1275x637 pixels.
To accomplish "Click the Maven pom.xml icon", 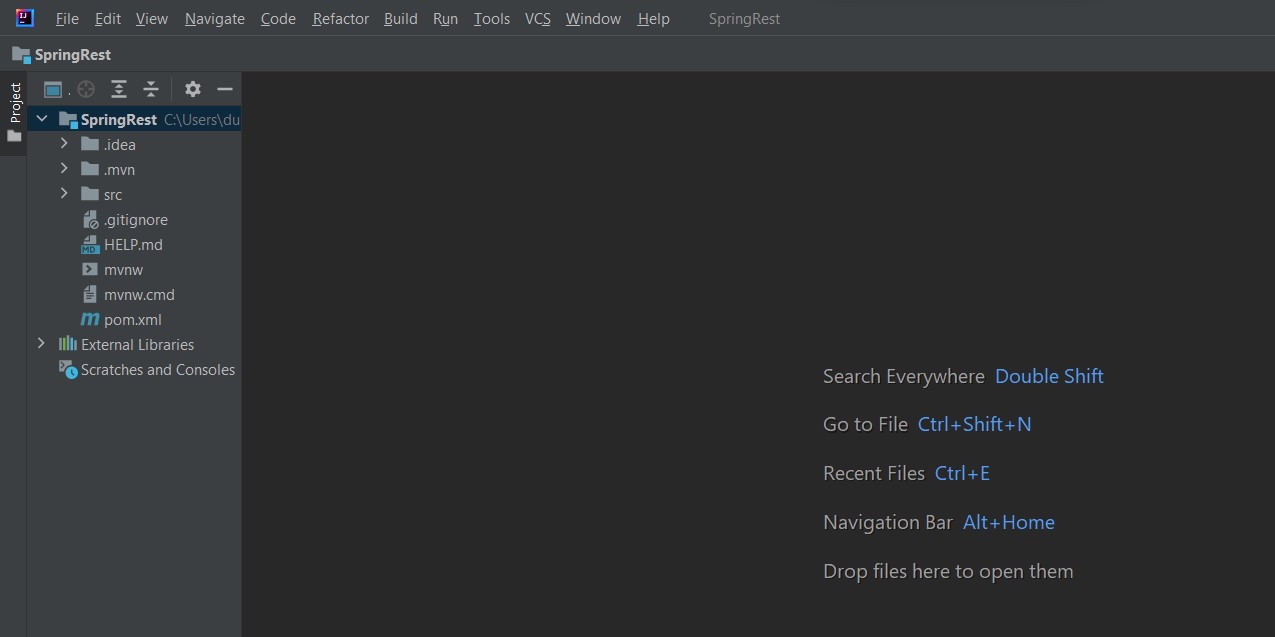I will click(x=90, y=320).
